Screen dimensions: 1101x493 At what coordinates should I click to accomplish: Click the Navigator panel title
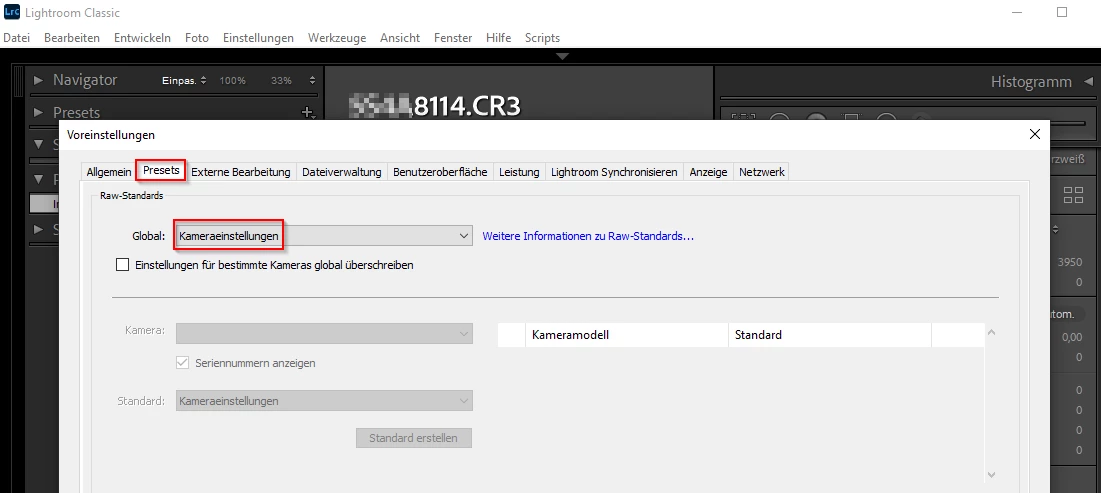[85, 80]
